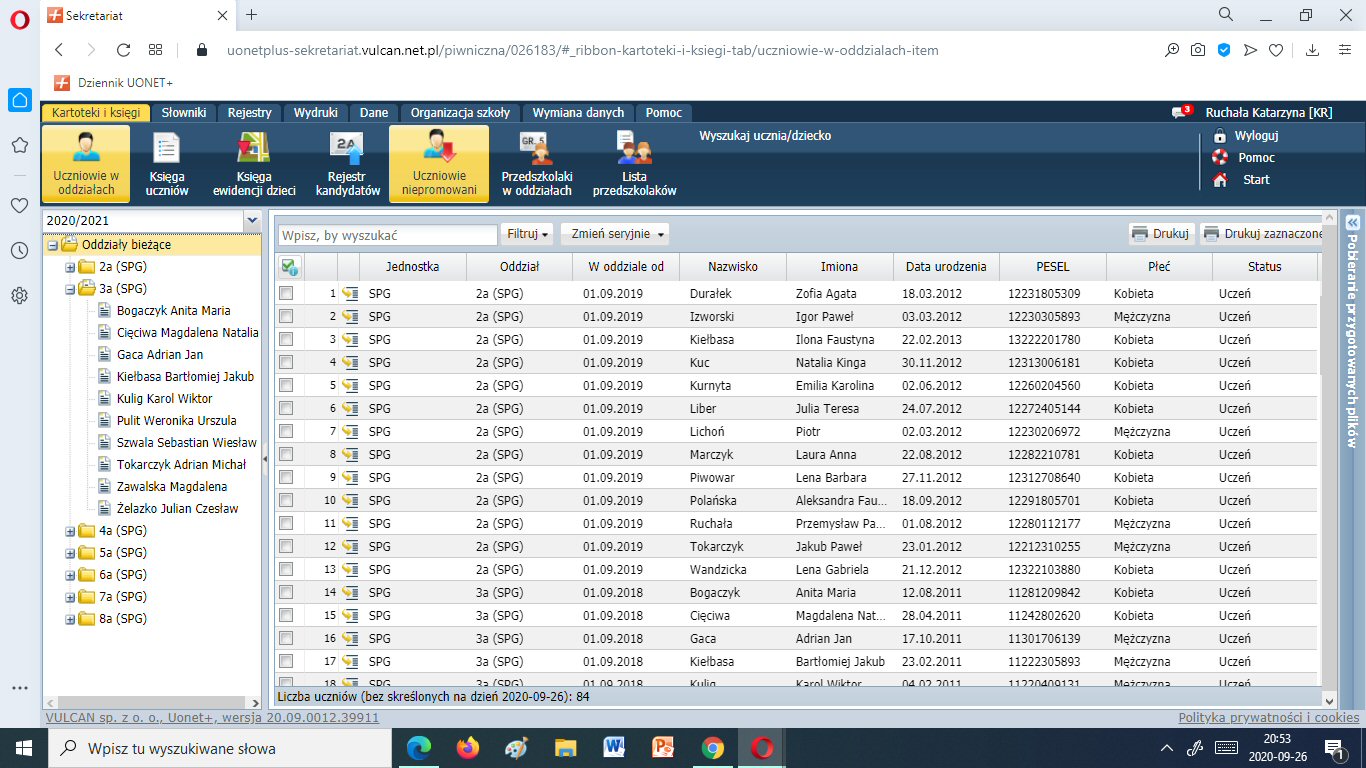
Task: Click the student search input field
Action: (x=387, y=235)
